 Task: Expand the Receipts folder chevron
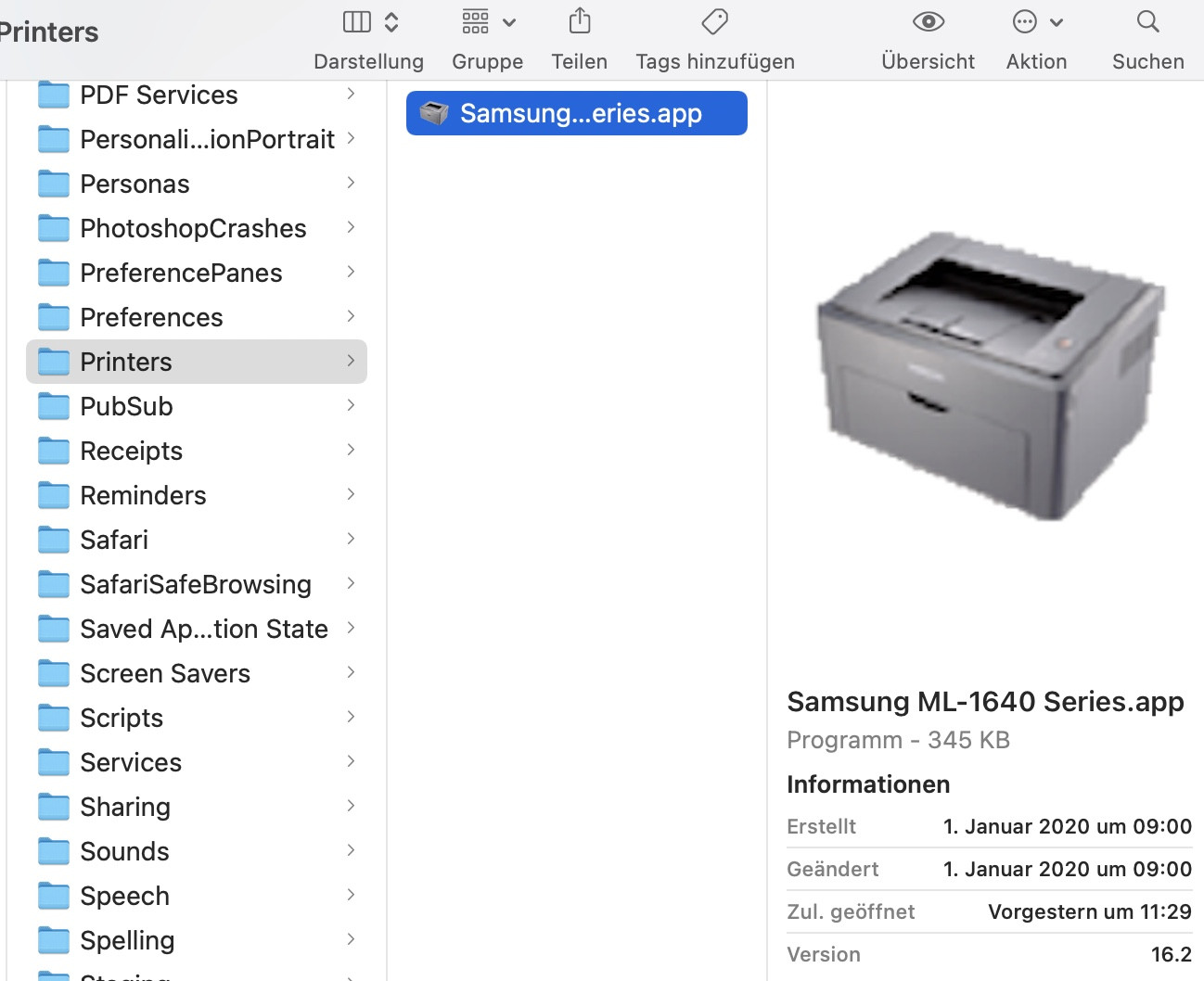pos(351,450)
